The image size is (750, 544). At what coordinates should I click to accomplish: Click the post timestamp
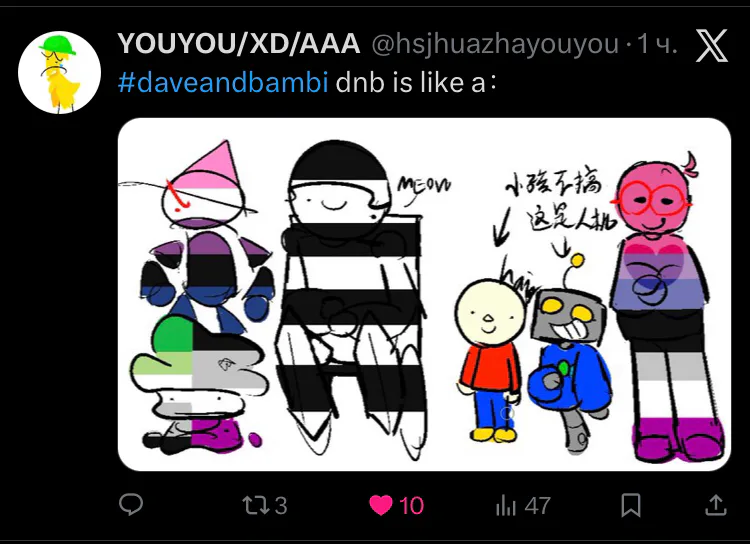tap(658, 44)
